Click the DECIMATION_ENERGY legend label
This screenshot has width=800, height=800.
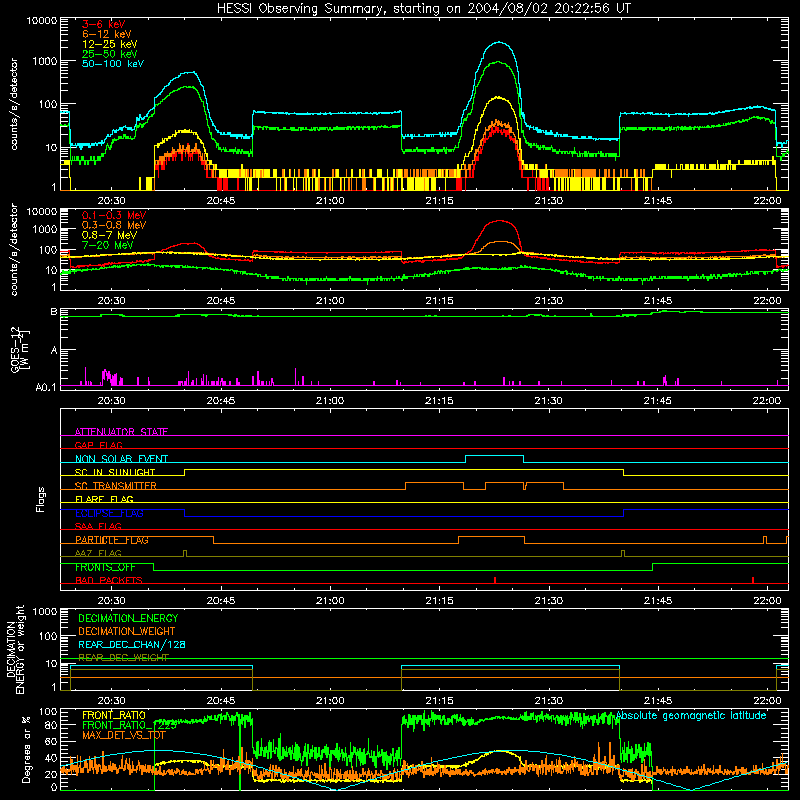point(128,618)
